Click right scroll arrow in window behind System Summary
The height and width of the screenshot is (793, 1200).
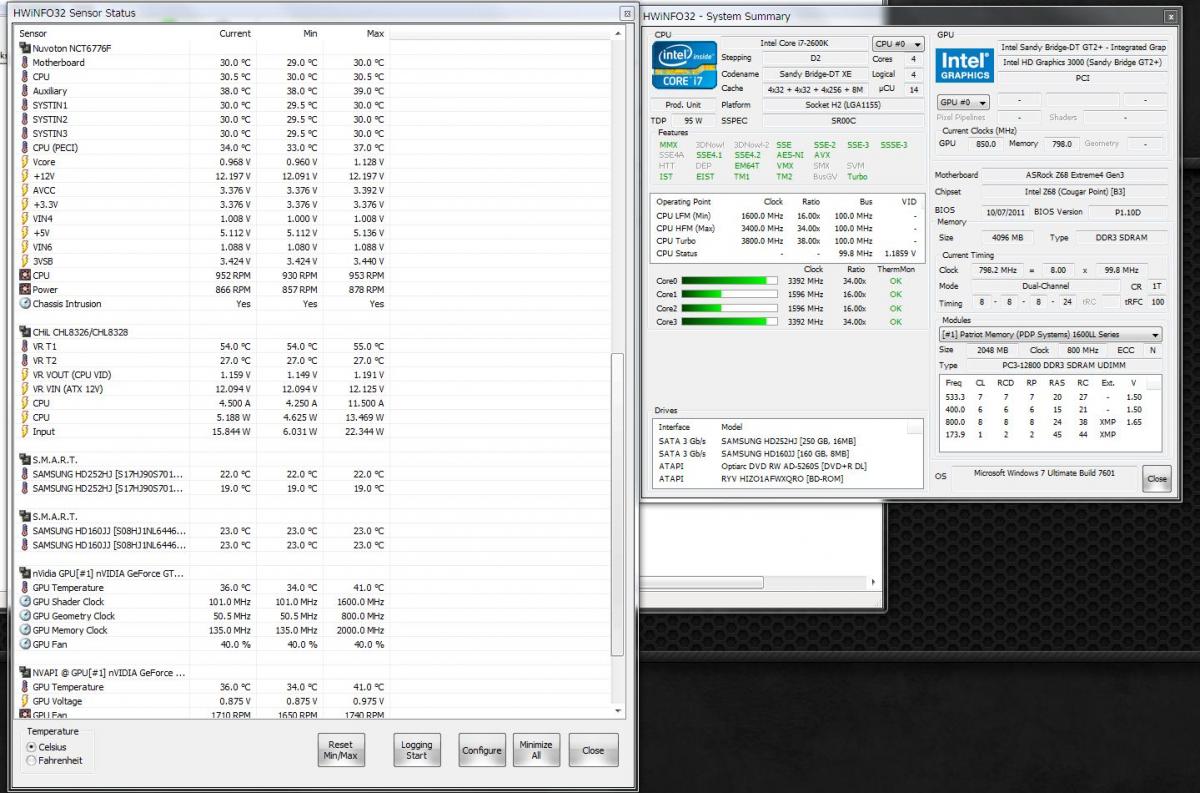pyautogui.click(x=874, y=582)
